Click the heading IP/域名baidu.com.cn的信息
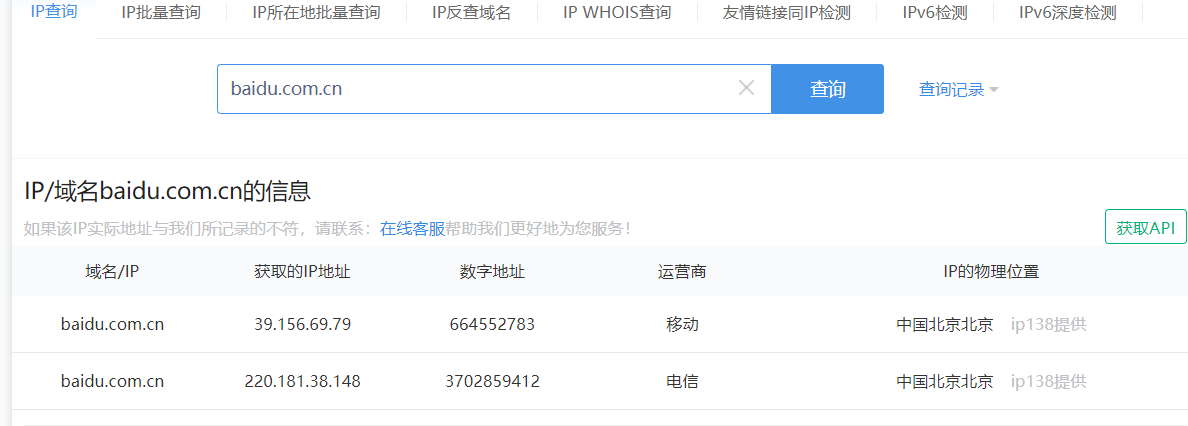This screenshot has height=426, width=1188. (x=167, y=190)
